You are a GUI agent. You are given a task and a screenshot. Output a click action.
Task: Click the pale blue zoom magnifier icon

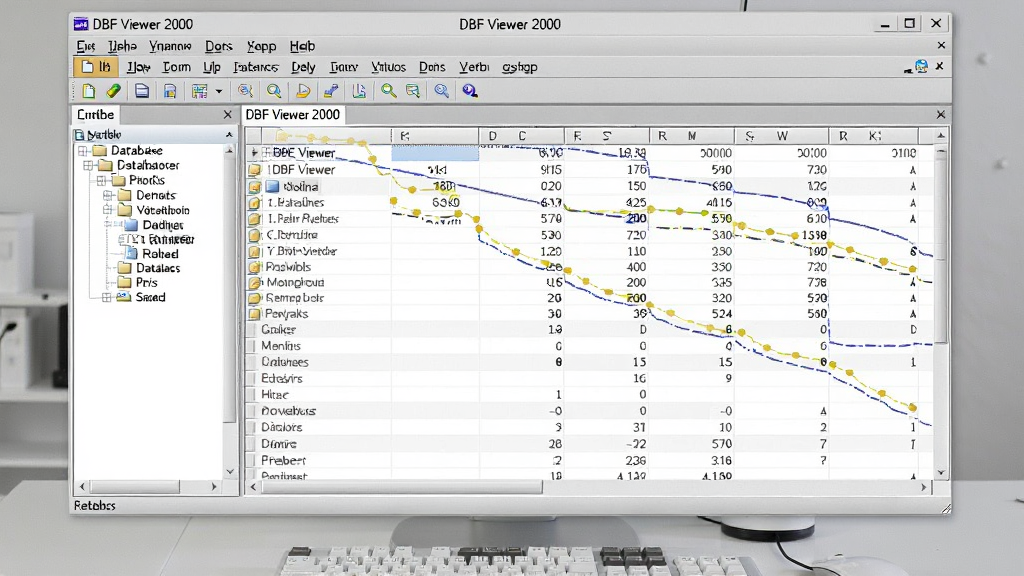click(x=441, y=91)
